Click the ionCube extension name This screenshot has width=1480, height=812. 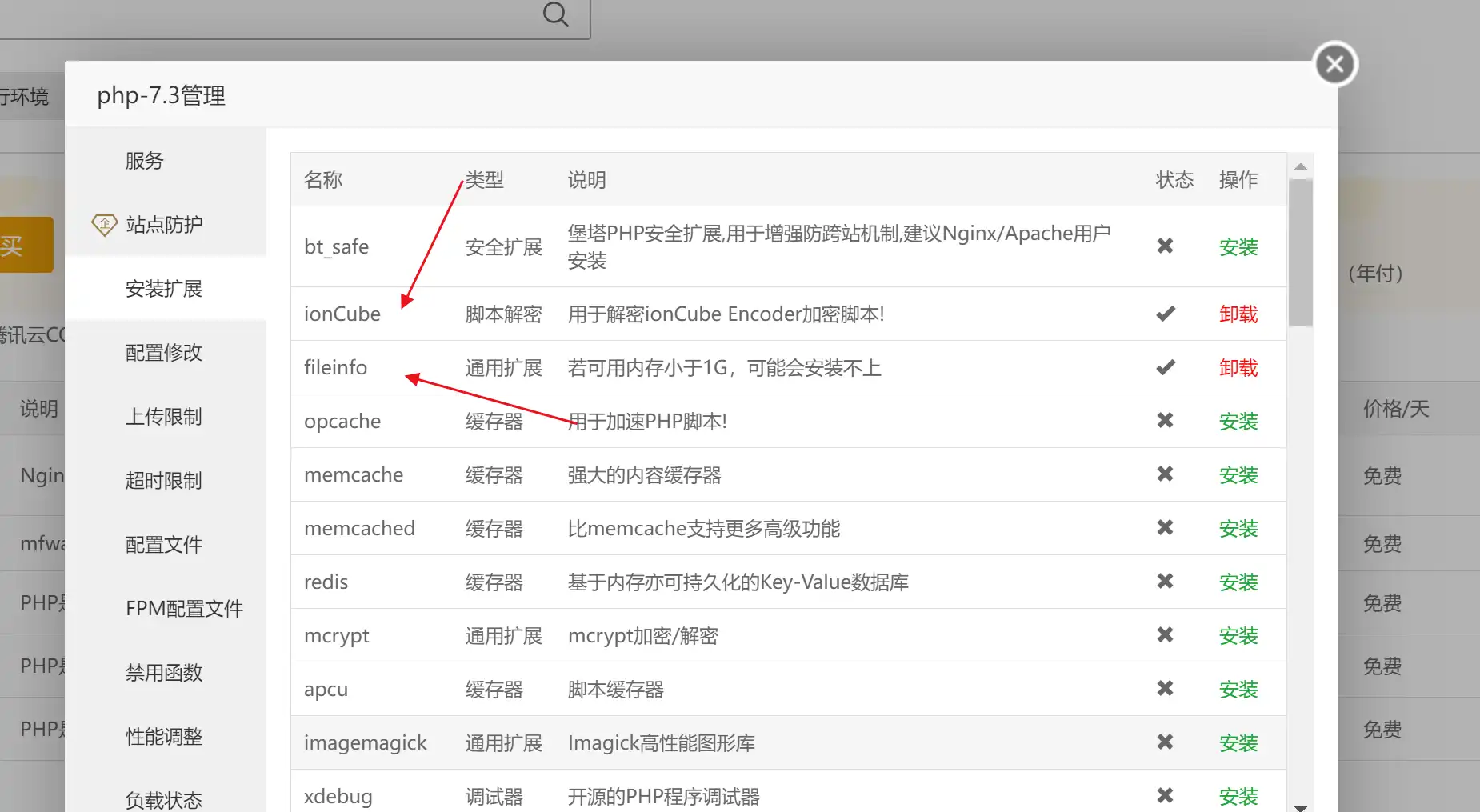tap(342, 314)
